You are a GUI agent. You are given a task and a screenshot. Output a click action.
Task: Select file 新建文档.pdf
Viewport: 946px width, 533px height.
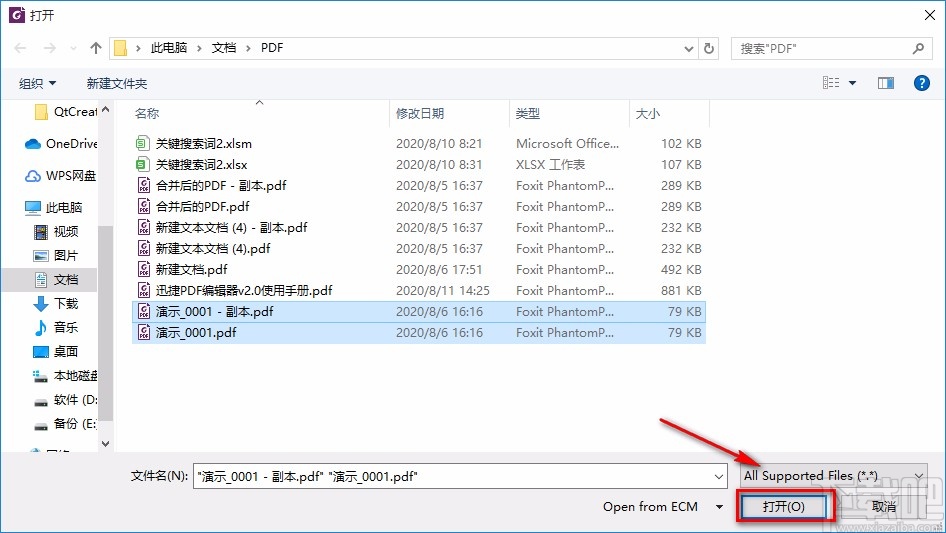pyautogui.click(x=419, y=269)
